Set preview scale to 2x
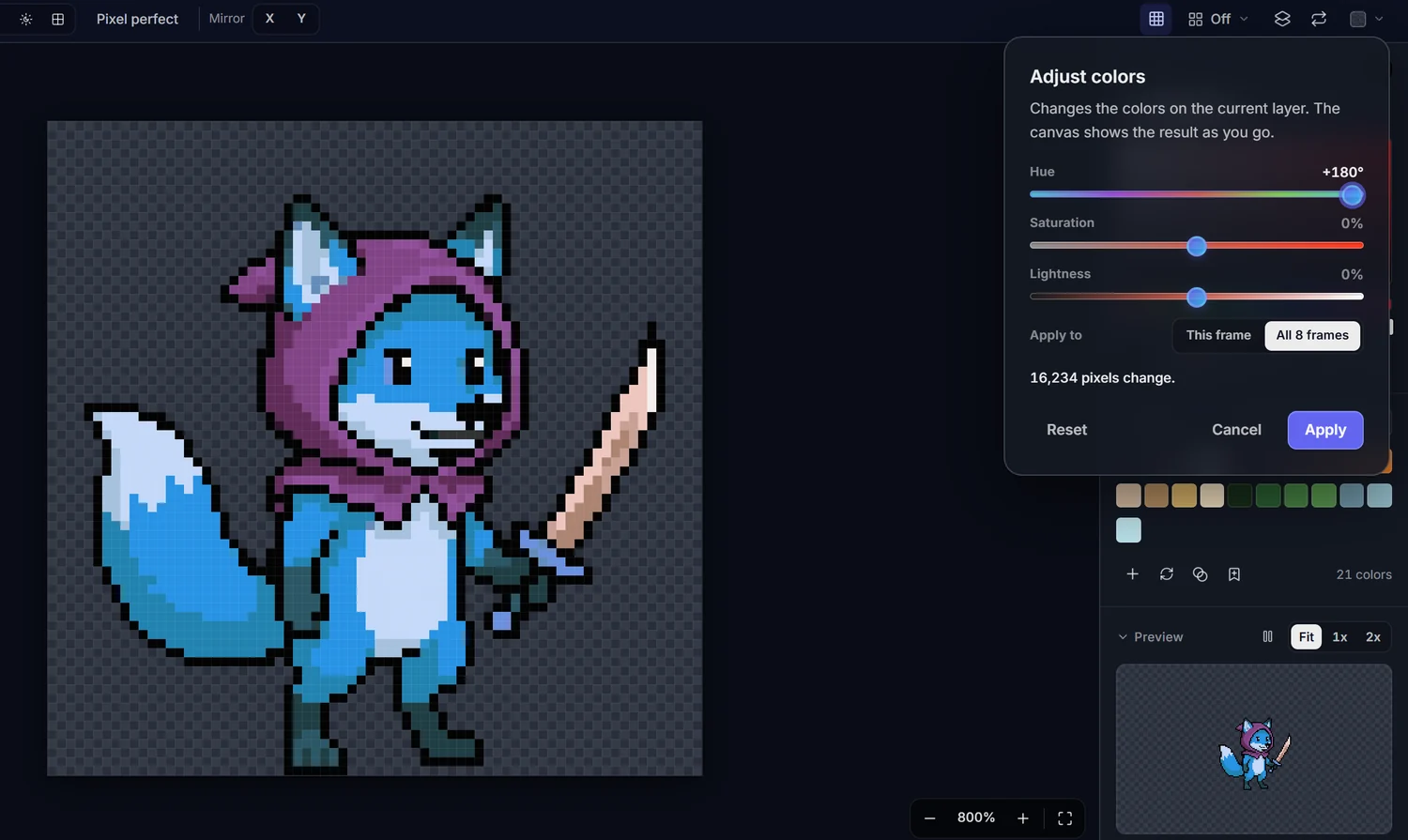 point(1373,636)
